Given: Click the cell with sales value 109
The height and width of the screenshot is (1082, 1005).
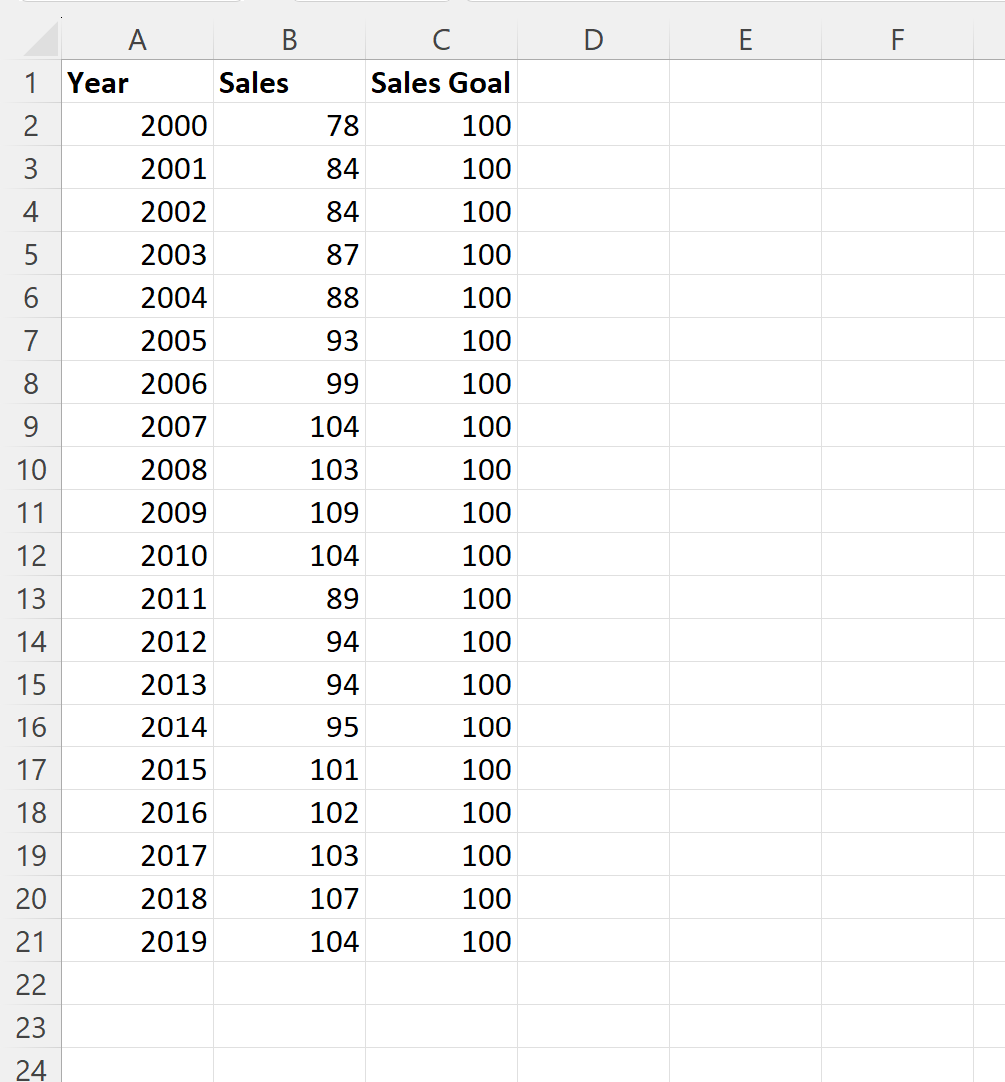Looking at the screenshot, I should coord(288,512).
